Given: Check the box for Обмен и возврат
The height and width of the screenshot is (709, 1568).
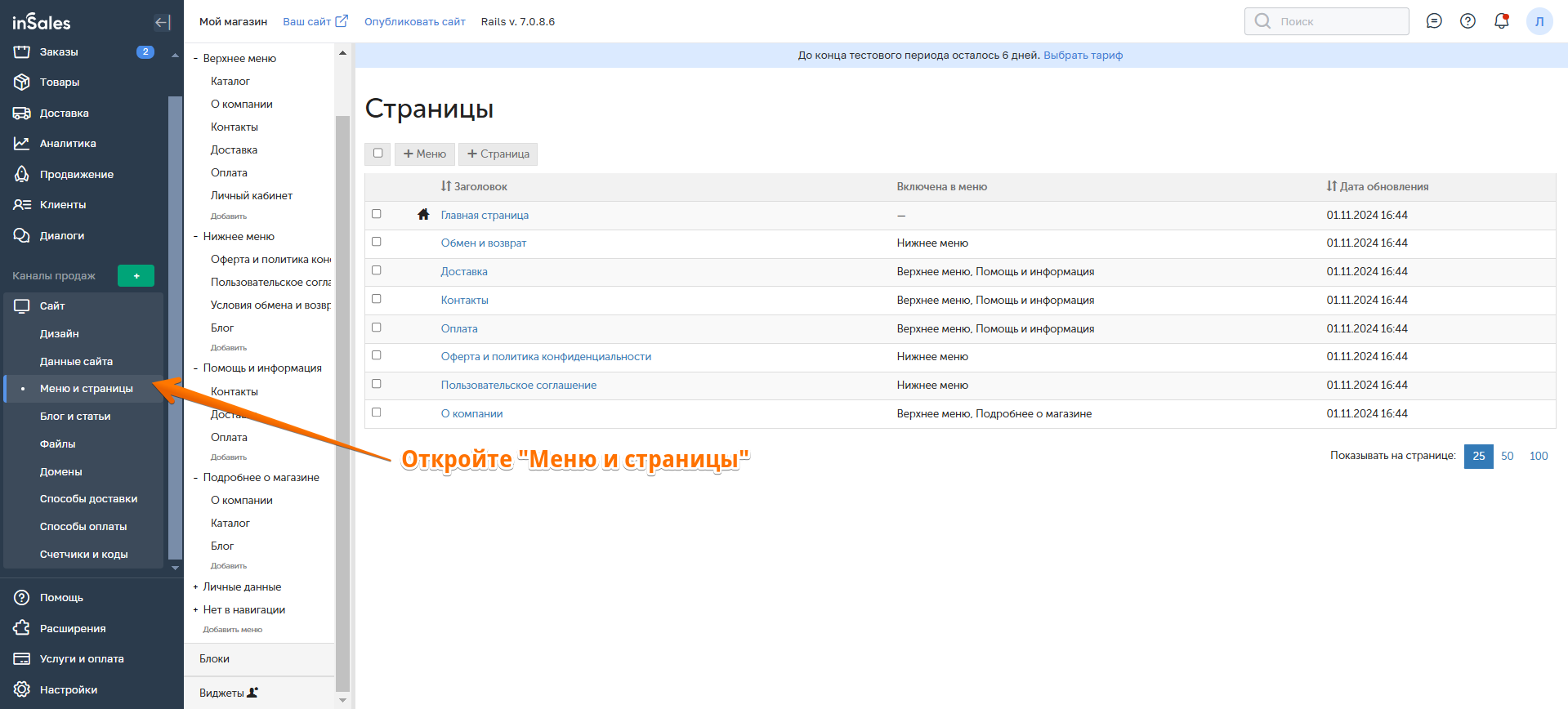Looking at the screenshot, I should [x=377, y=242].
